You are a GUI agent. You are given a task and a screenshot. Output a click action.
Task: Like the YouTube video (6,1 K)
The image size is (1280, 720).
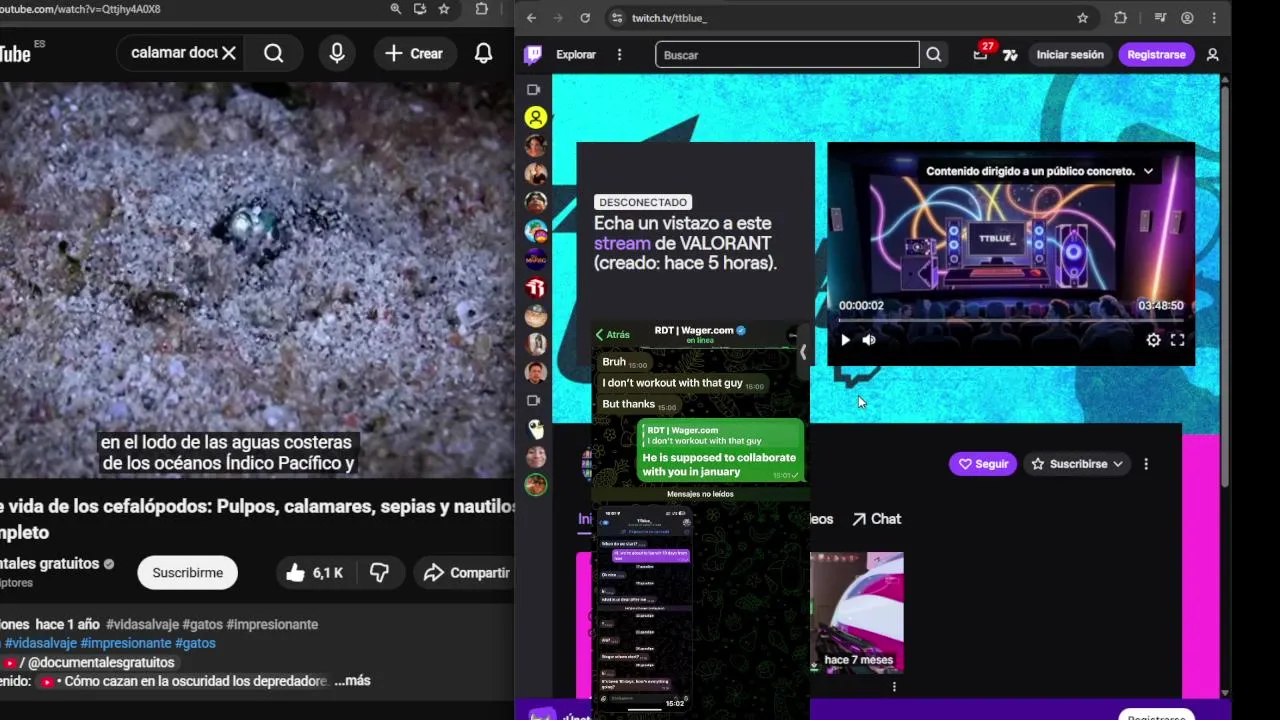(x=314, y=573)
